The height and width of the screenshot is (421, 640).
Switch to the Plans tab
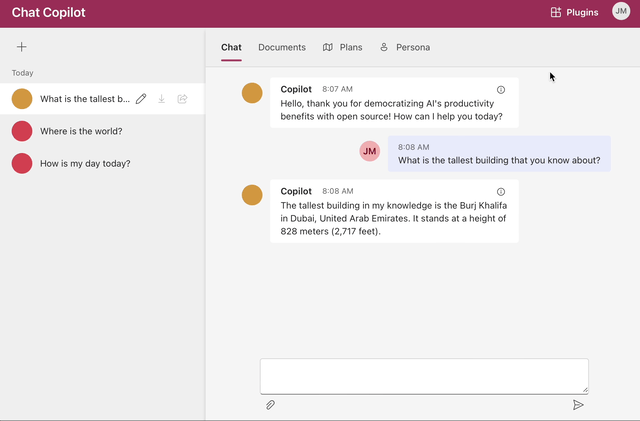click(343, 47)
